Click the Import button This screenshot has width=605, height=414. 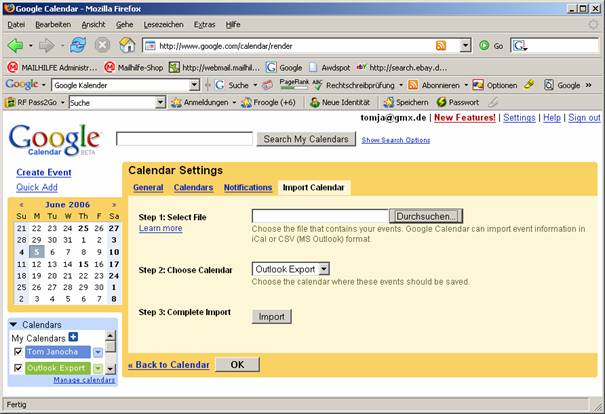272,316
